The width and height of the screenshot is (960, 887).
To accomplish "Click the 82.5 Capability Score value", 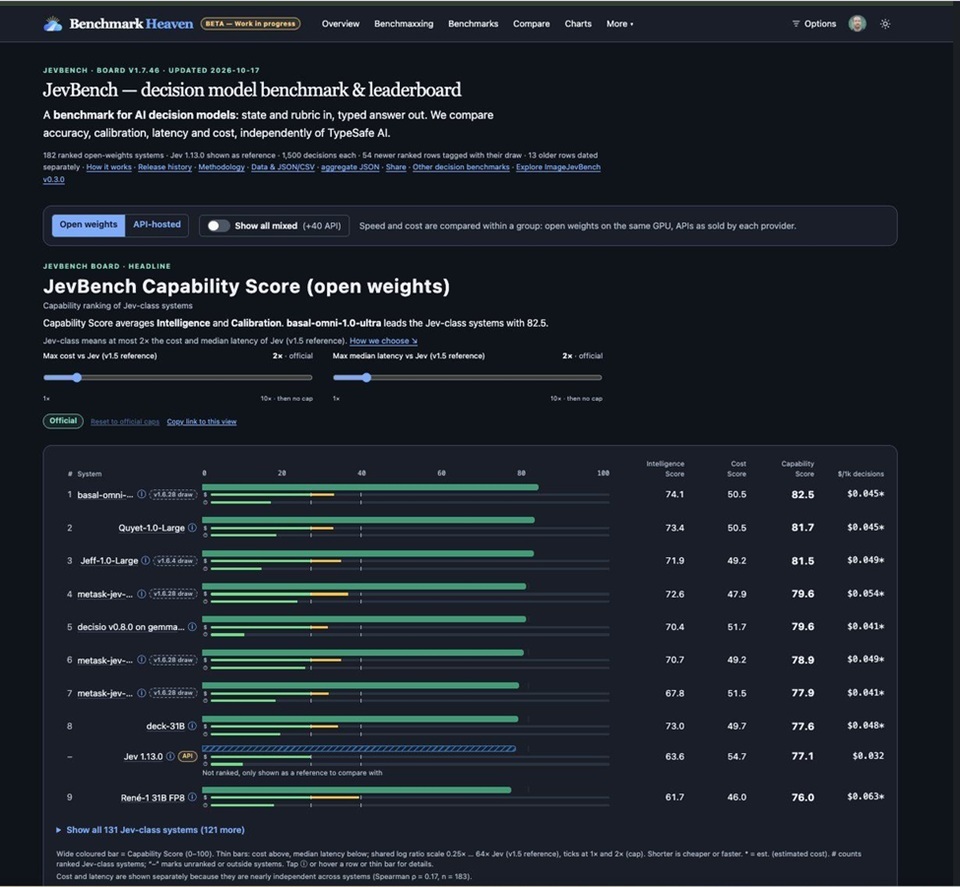I will pos(802,495).
